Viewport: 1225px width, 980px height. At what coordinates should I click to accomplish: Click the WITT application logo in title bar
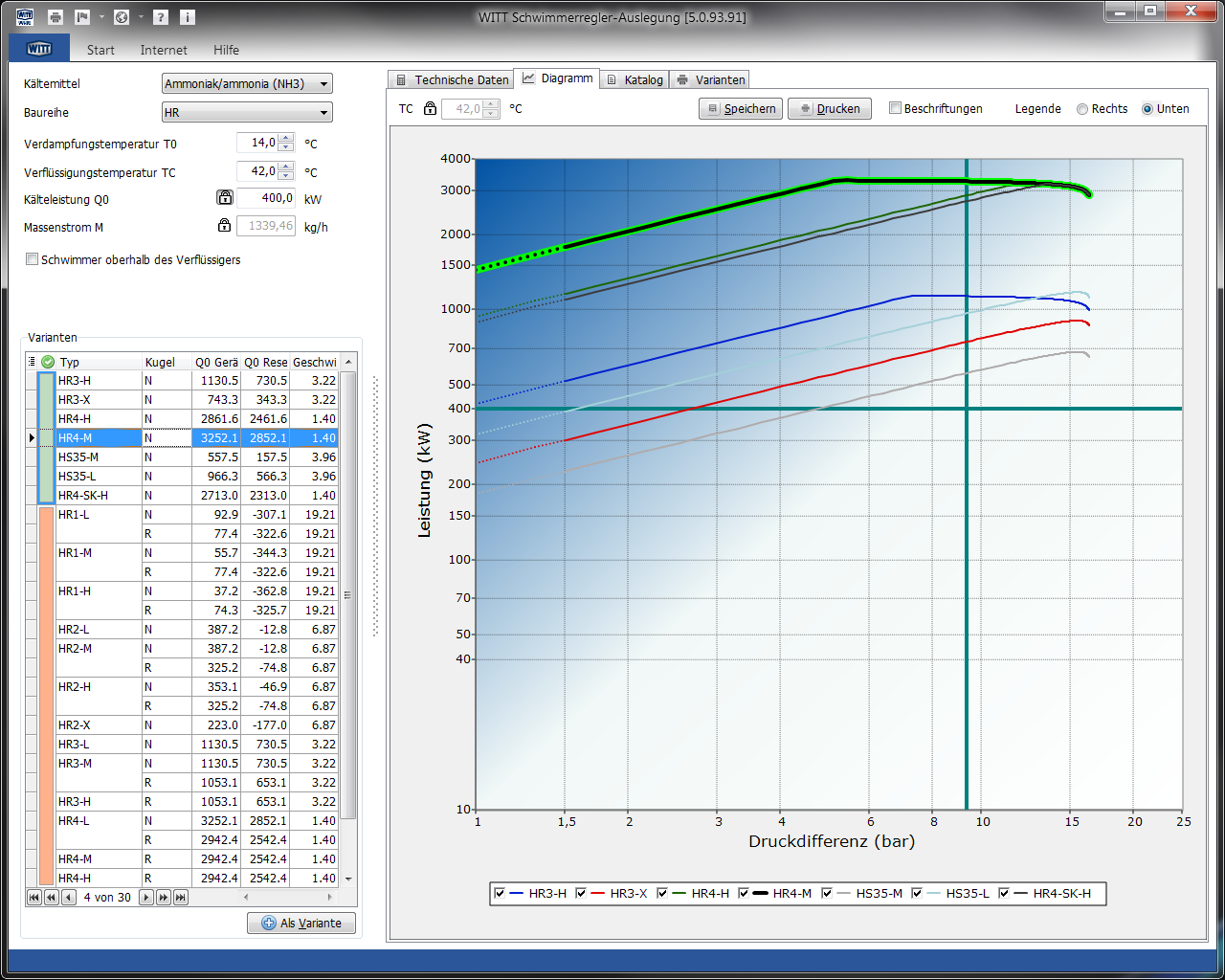coord(25,17)
